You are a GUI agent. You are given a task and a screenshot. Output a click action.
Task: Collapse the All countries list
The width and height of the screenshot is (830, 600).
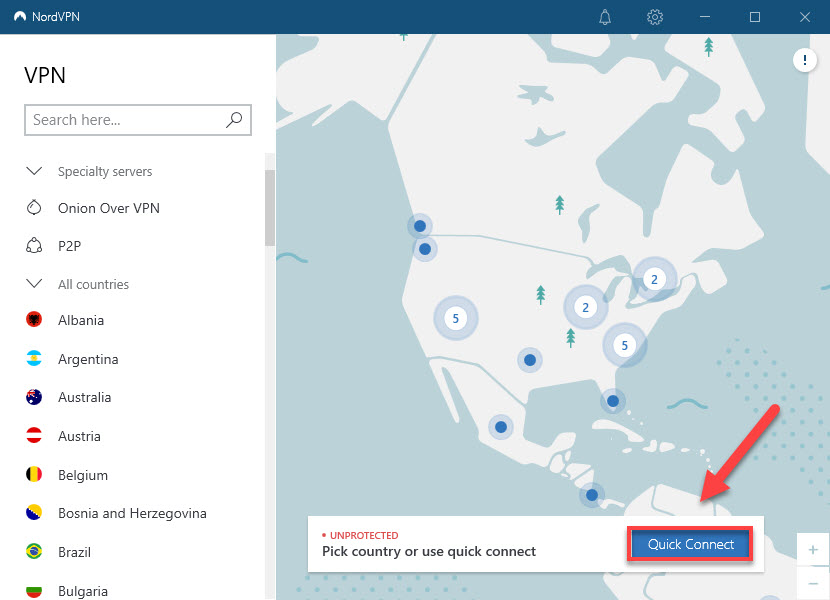coord(34,284)
